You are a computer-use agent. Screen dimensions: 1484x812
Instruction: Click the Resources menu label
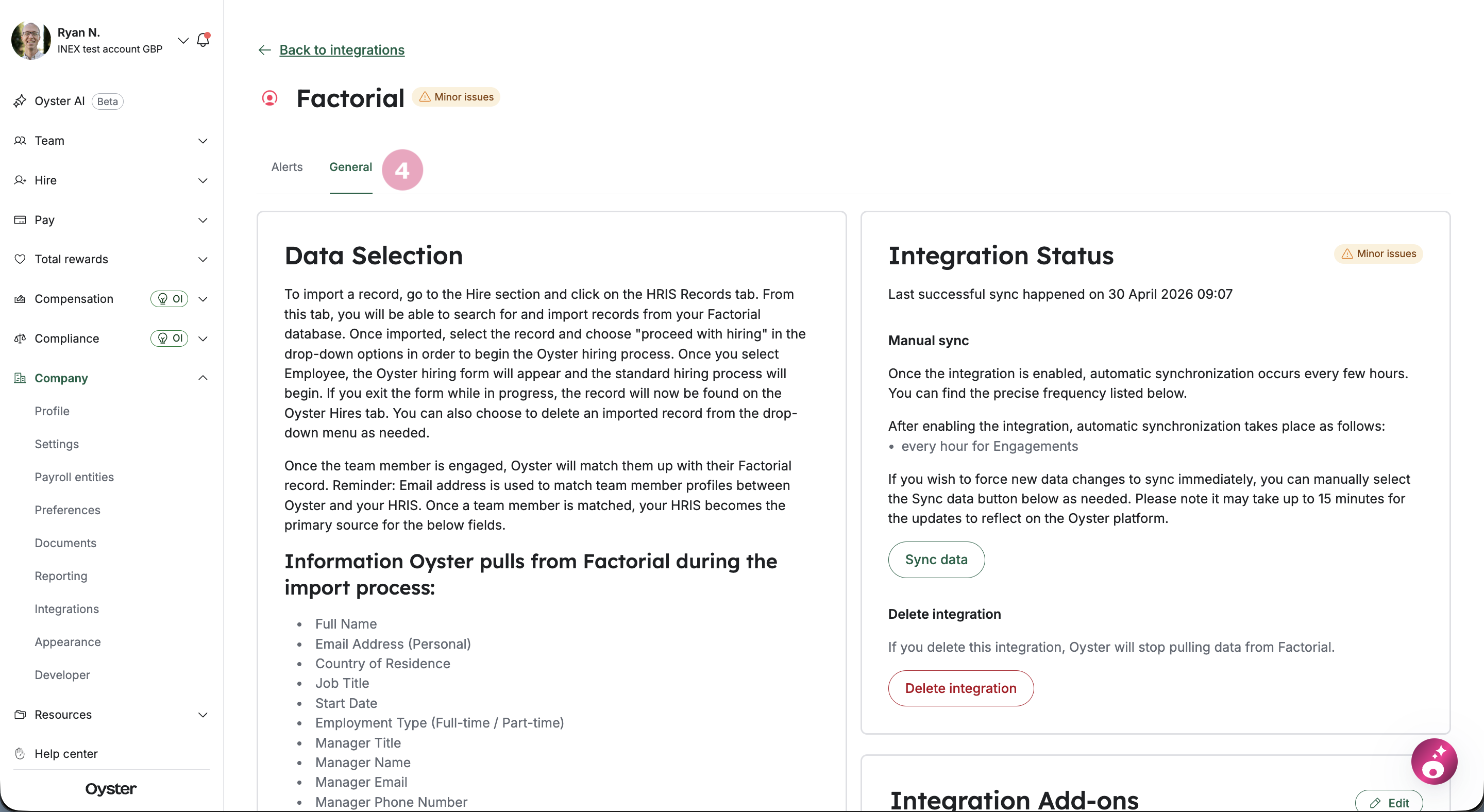coord(63,715)
